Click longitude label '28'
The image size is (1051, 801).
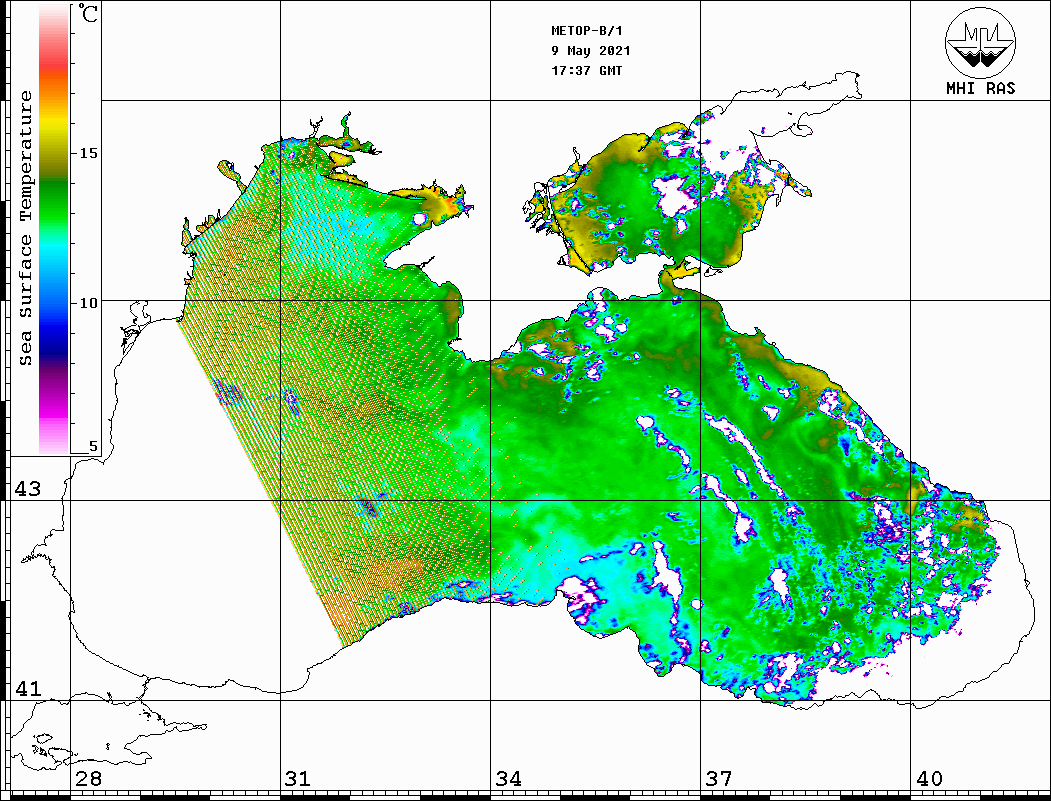[x=88, y=779]
